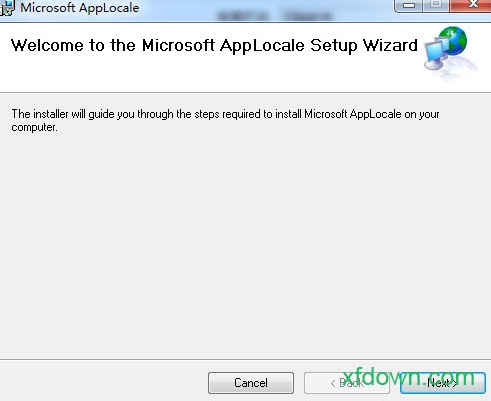491x401 pixels.
Task: Click the blurred text behind the title bar
Action: click(275, 16)
